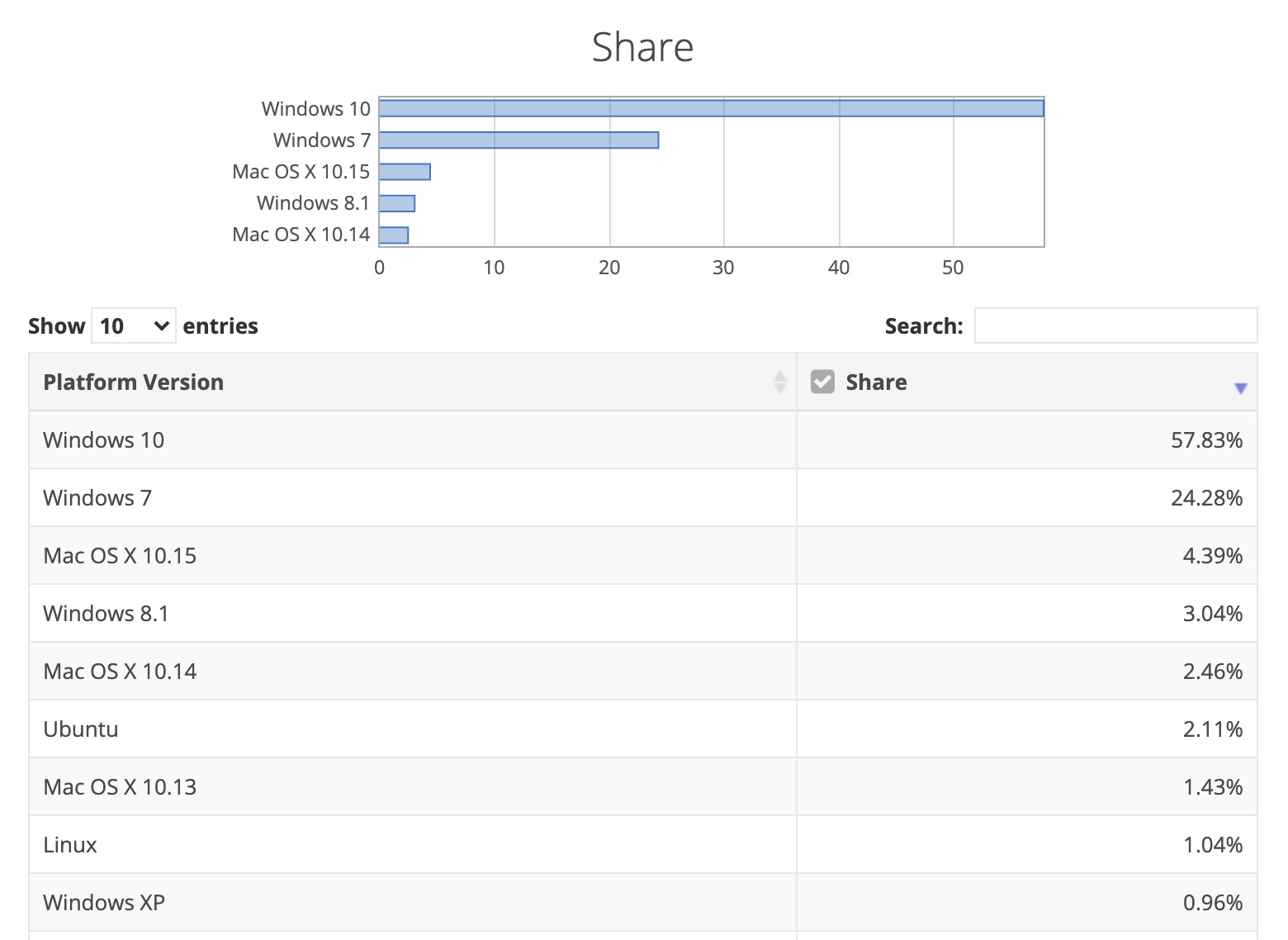
Task: Click the Windows 7 bar in chart
Action: coord(519,140)
